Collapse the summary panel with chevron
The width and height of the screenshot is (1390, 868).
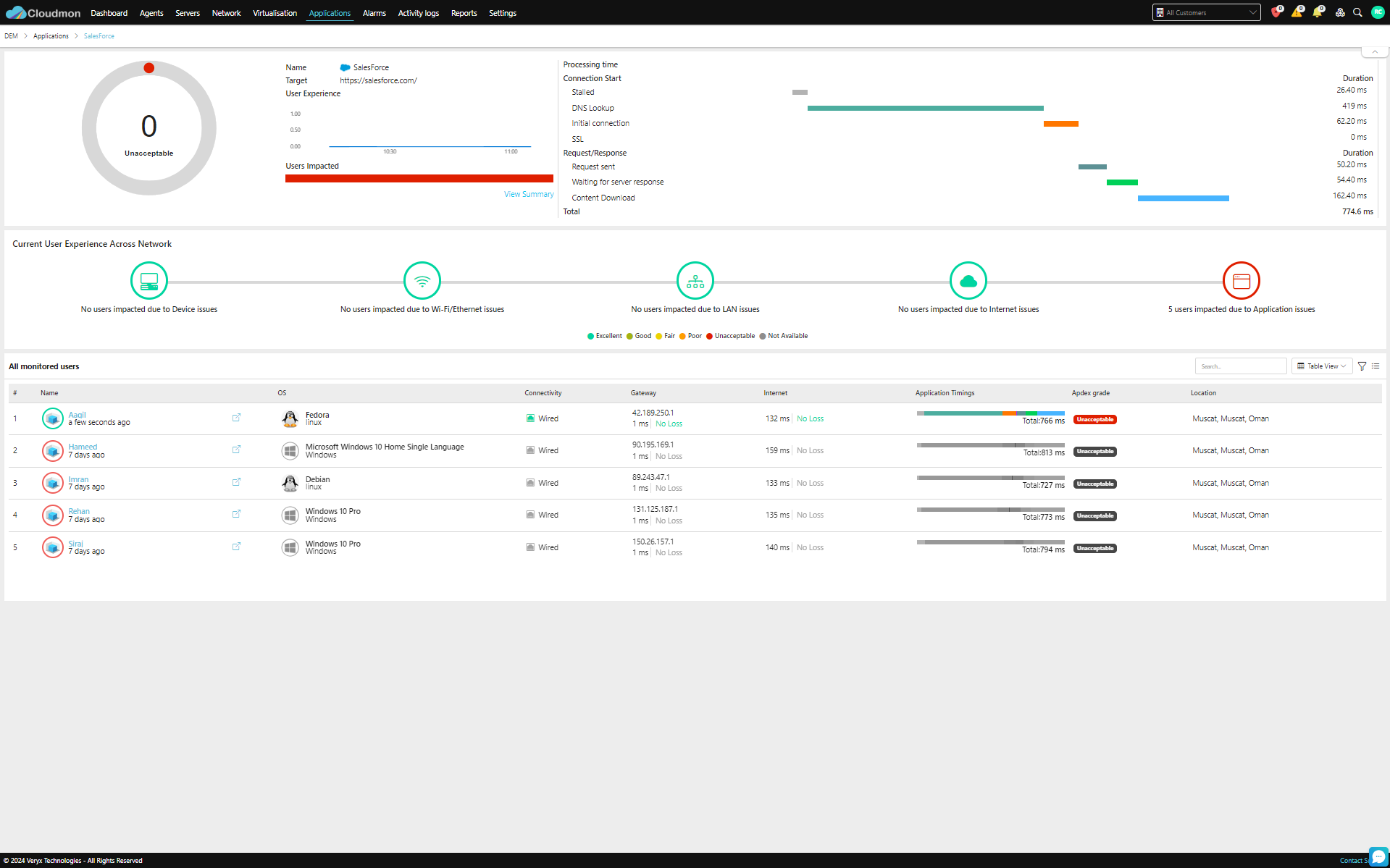[x=1375, y=51]
